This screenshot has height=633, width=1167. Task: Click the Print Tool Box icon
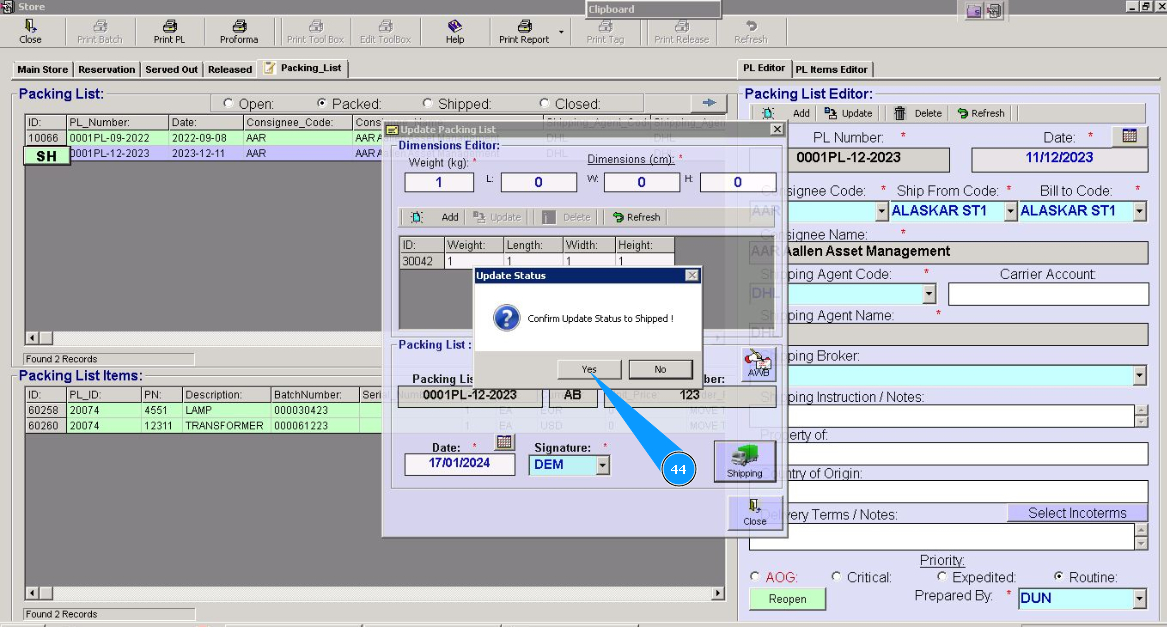point(316,32)
